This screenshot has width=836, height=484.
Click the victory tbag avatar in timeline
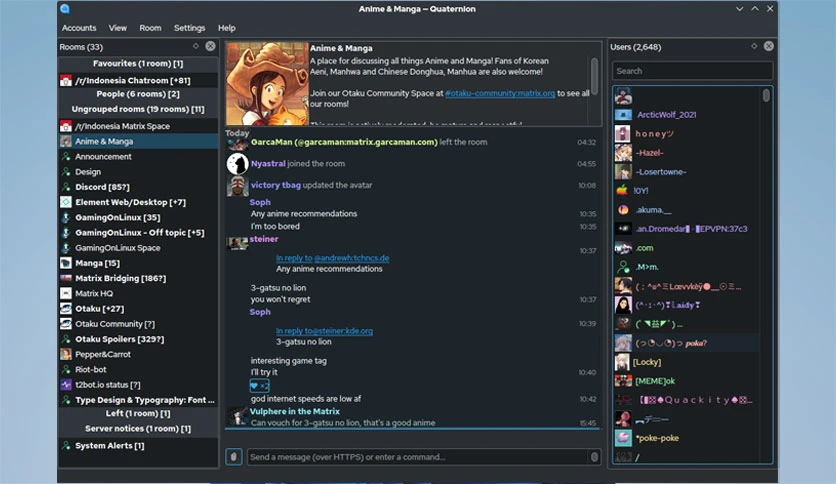point(237,185)
